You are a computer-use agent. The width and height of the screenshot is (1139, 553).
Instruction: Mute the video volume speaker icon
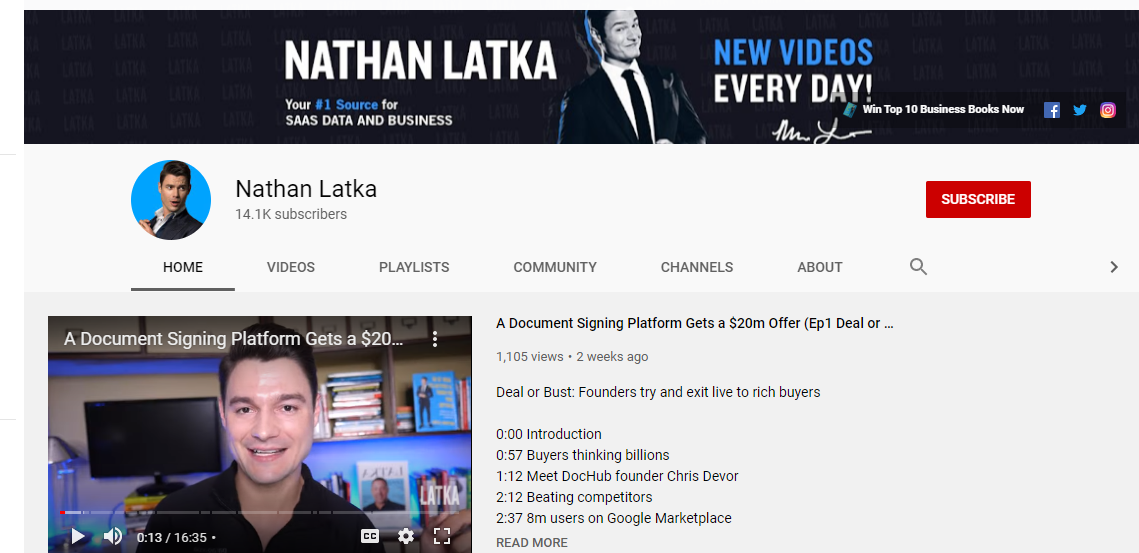(113, 537)
